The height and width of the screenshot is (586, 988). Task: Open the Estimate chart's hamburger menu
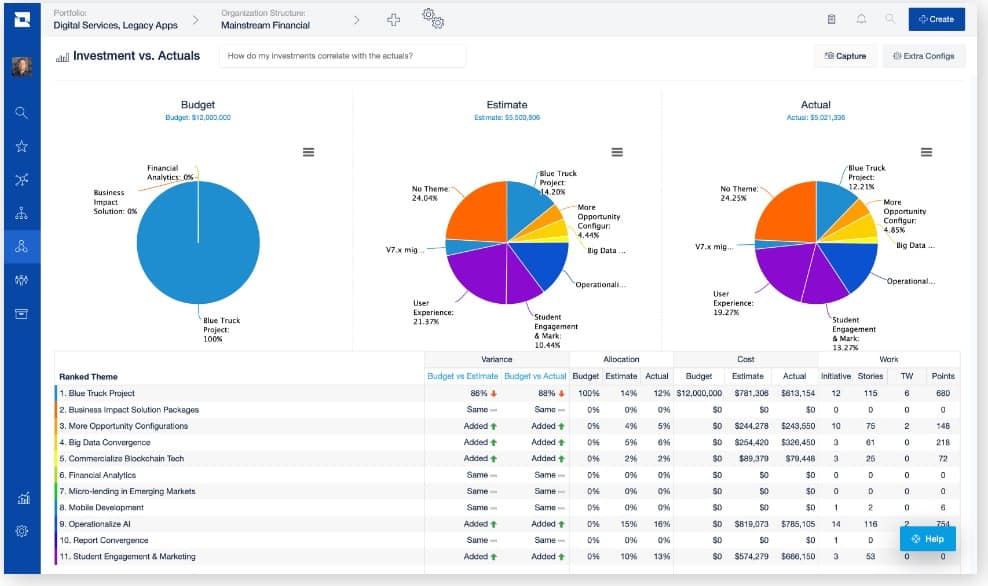(617, 152)
